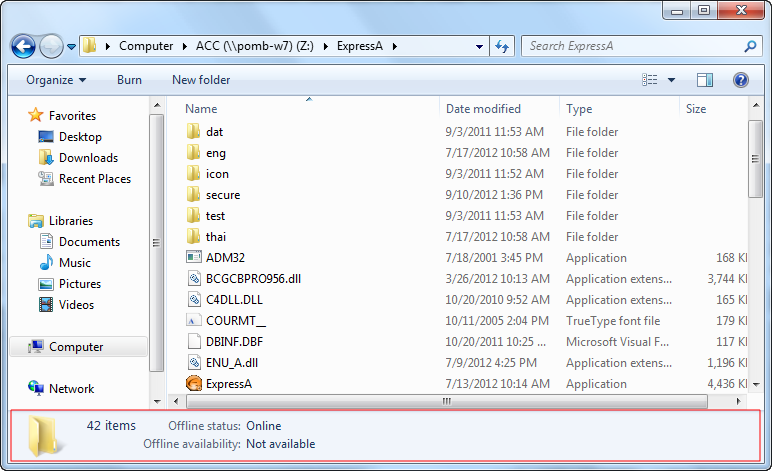
Task: Go back with the blue Back arrow button
Action: point(23,47)
